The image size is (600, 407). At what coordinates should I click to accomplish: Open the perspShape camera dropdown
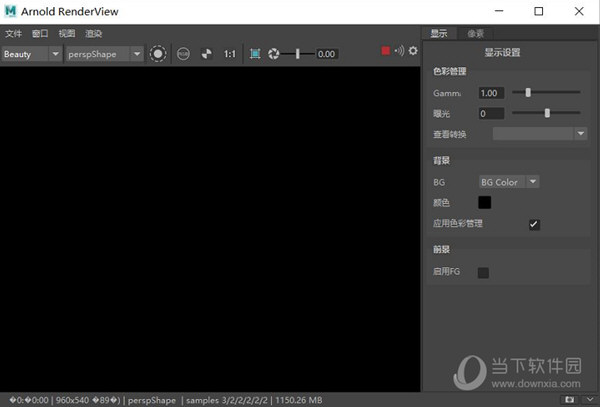coord(104,54)
